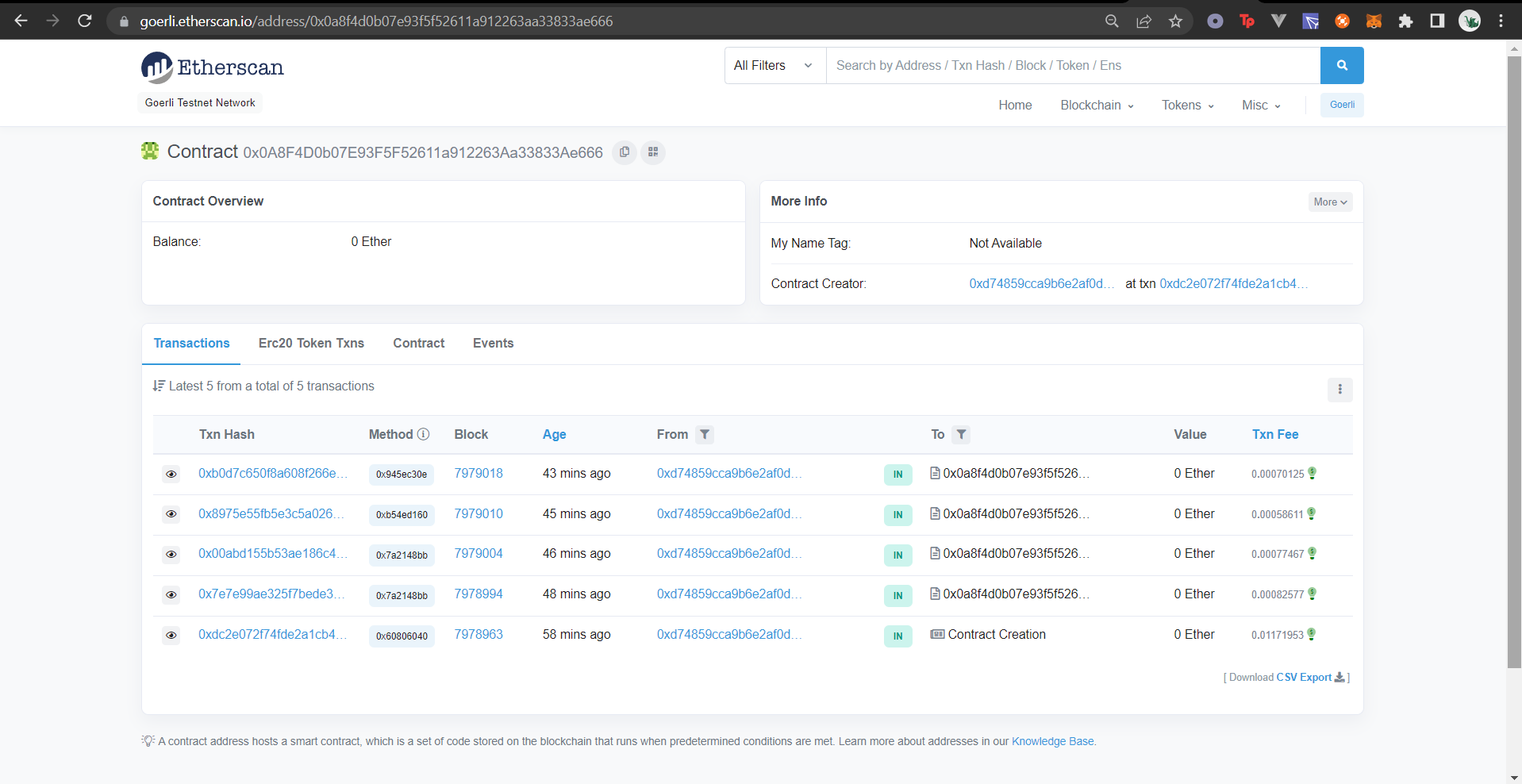Preview transaction 0xb0d7c650f8a608f266e with eye icon
1522x784 pixels.
coord(171,474)
